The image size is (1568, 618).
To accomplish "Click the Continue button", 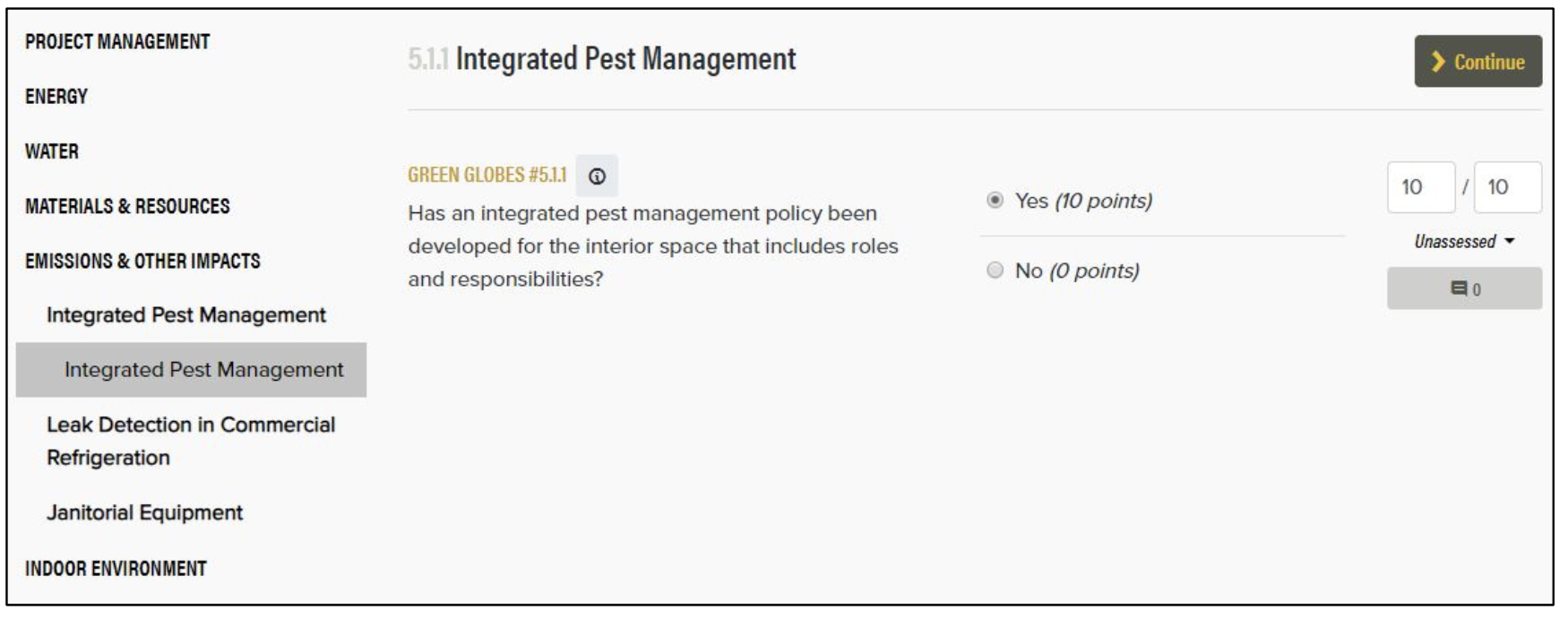I will (x=1478, y=62).
